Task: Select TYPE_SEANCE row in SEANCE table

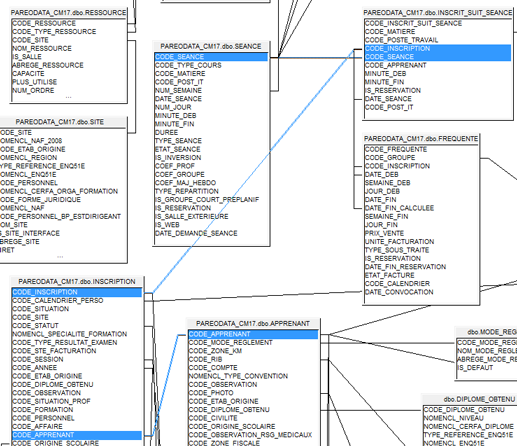Action: pos(178,141)
